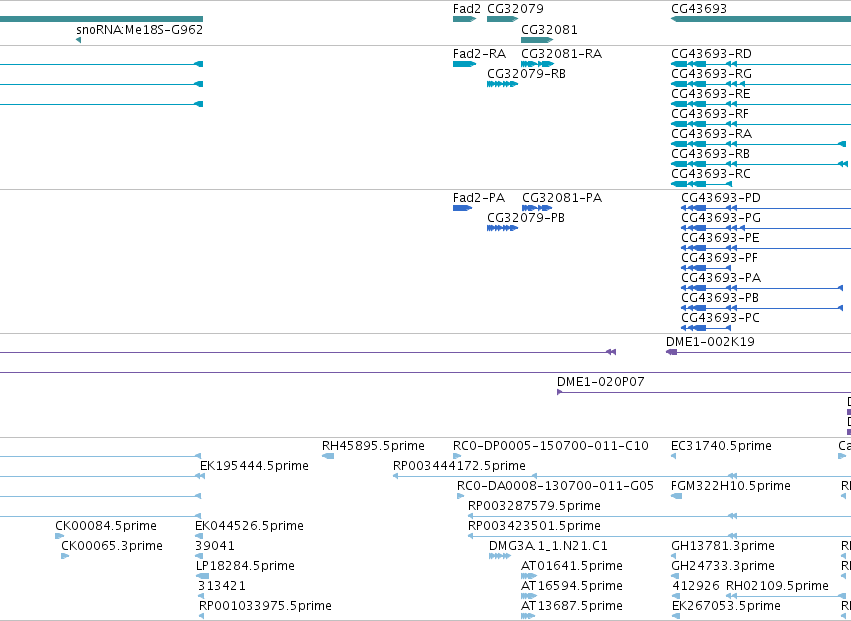Screen dimensions: 851x621
Task: Select EST CK00084.5prime
Action: pyautogui.click(x=105, y=527)
